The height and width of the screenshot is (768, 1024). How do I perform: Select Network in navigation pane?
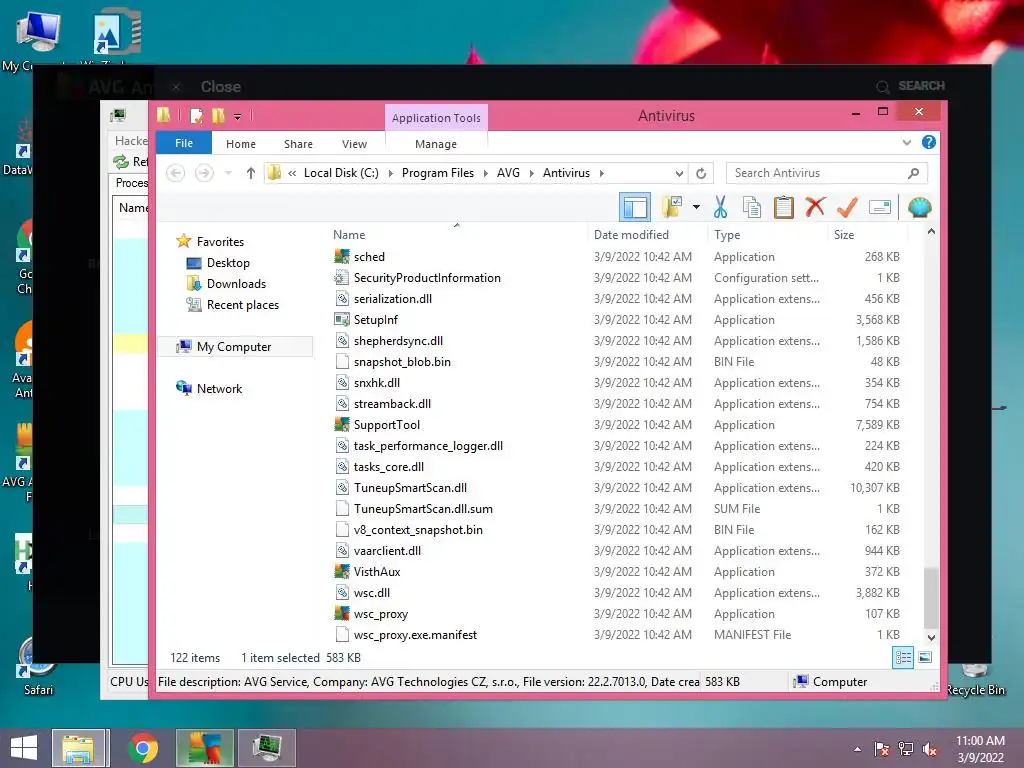[219, 389]
